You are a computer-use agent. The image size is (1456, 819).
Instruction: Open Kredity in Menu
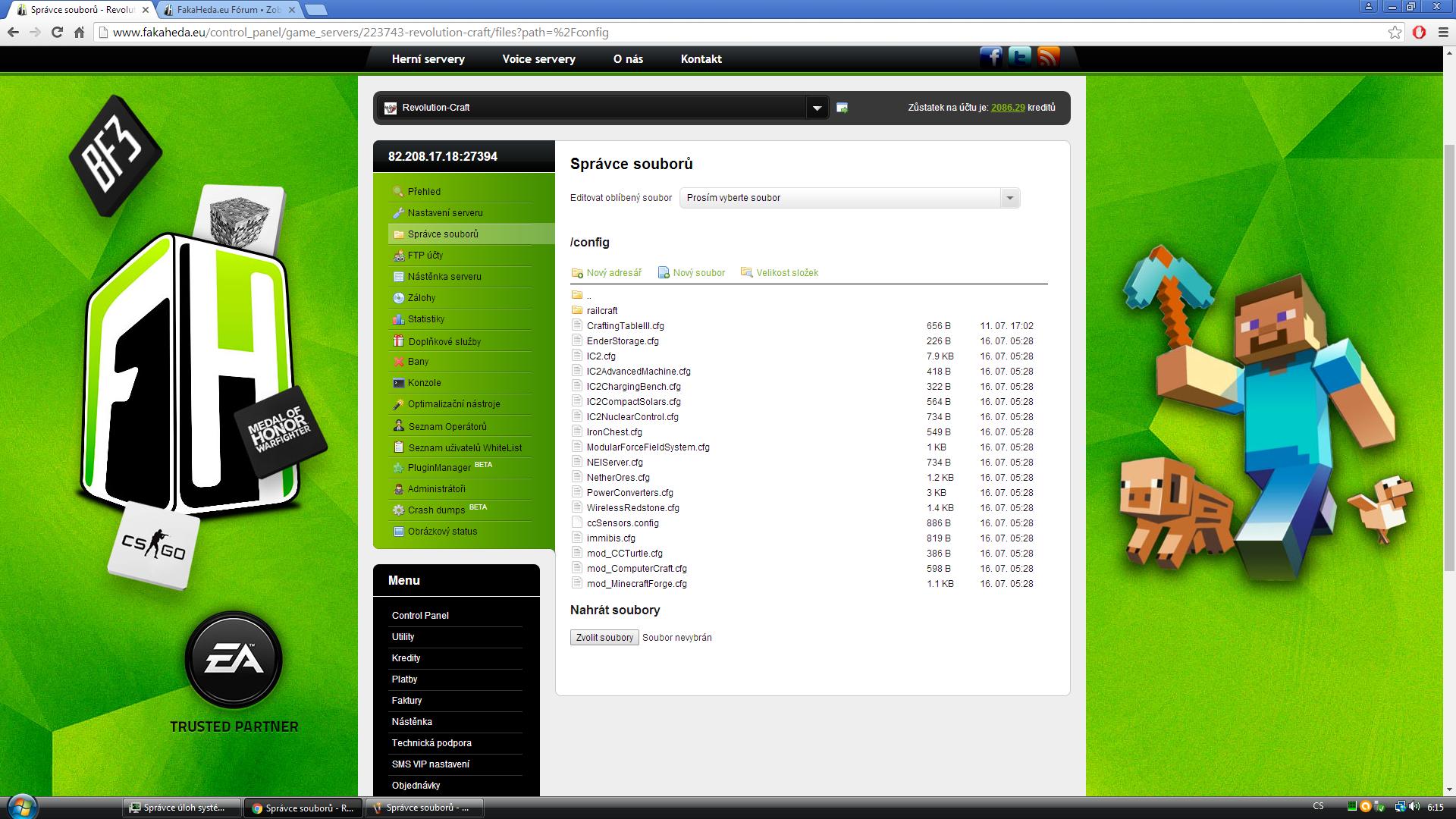click(x=406, y=658)
